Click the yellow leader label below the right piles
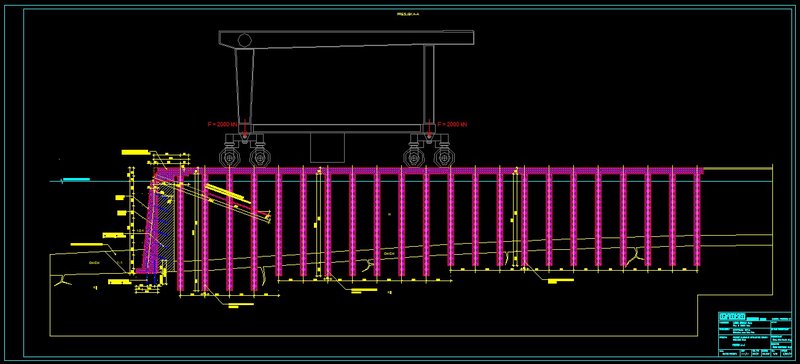Screen dimensions: 800x364 [x=560, y=280]
